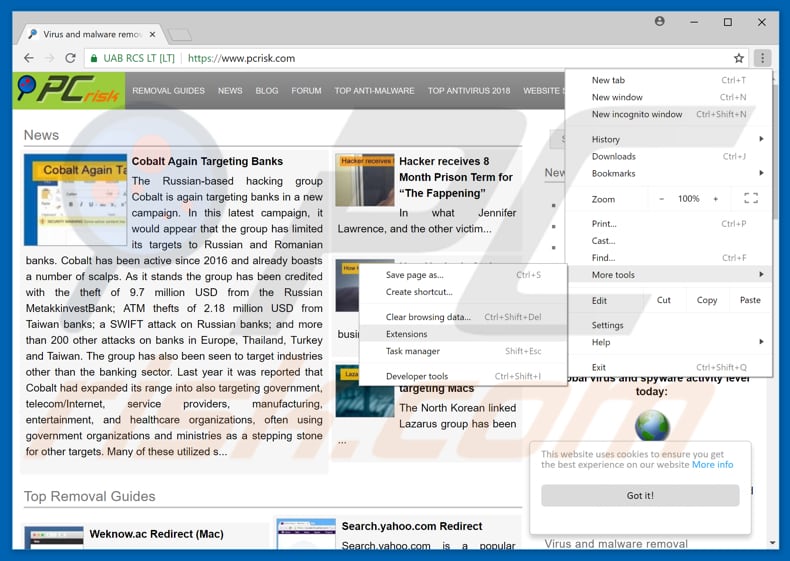The height and width of the screenshot is (561, 790).
Task: Click the PCrisk logo
Action: (69, 91)
